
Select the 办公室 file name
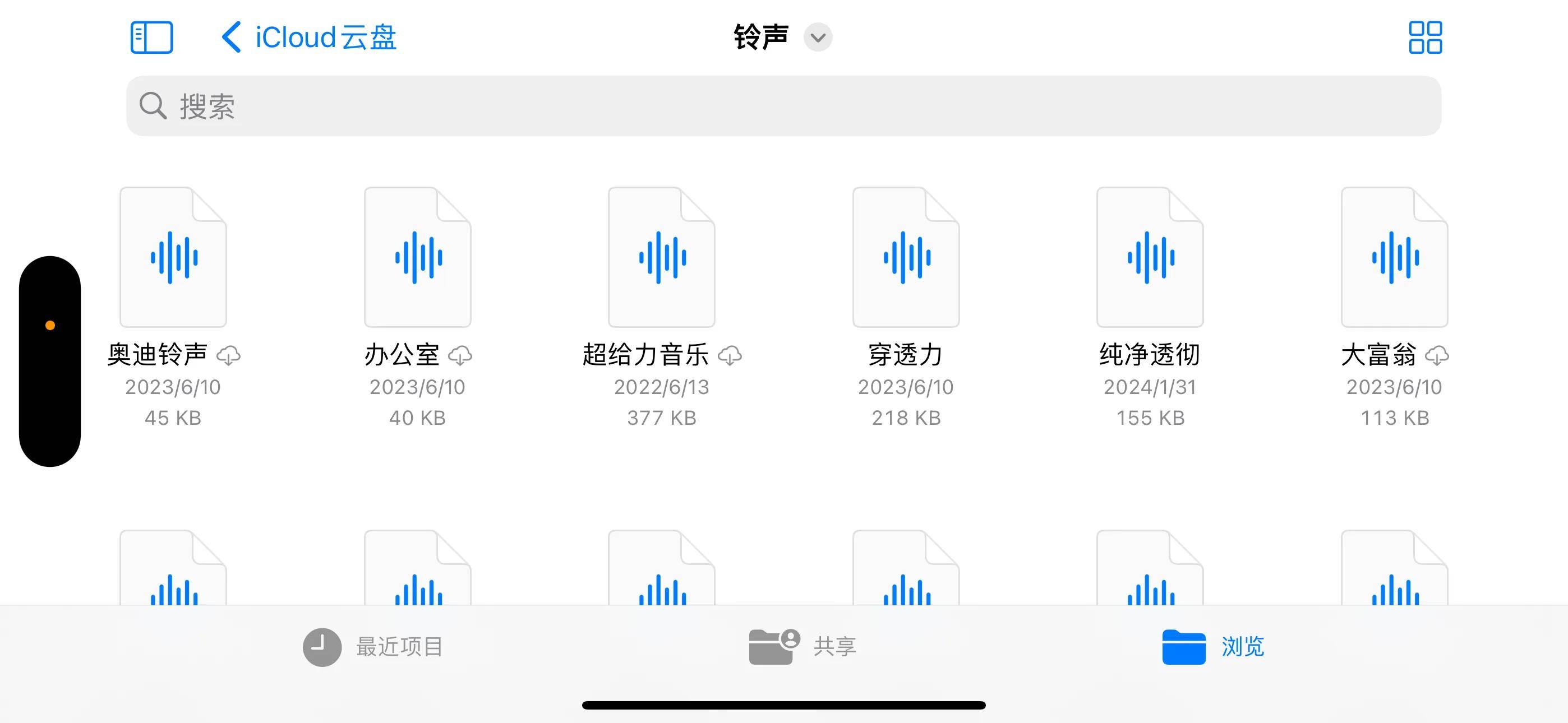[402, 355]
